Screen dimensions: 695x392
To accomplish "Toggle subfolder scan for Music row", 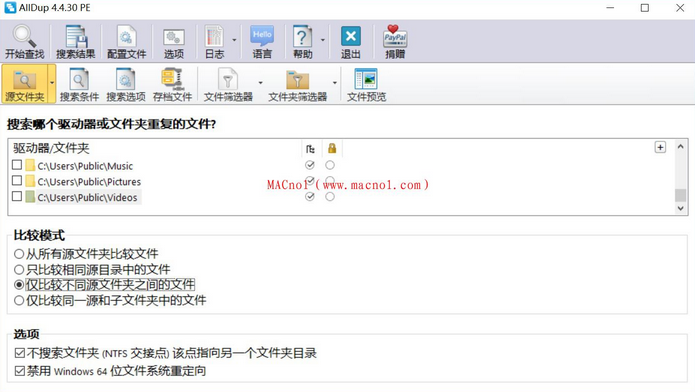I will click(310, 165).
